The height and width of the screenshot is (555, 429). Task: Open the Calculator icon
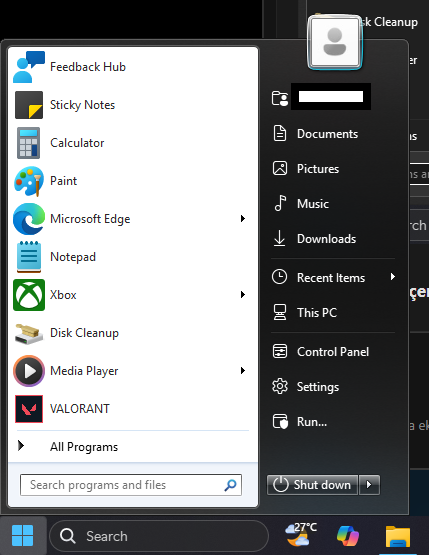28,143
